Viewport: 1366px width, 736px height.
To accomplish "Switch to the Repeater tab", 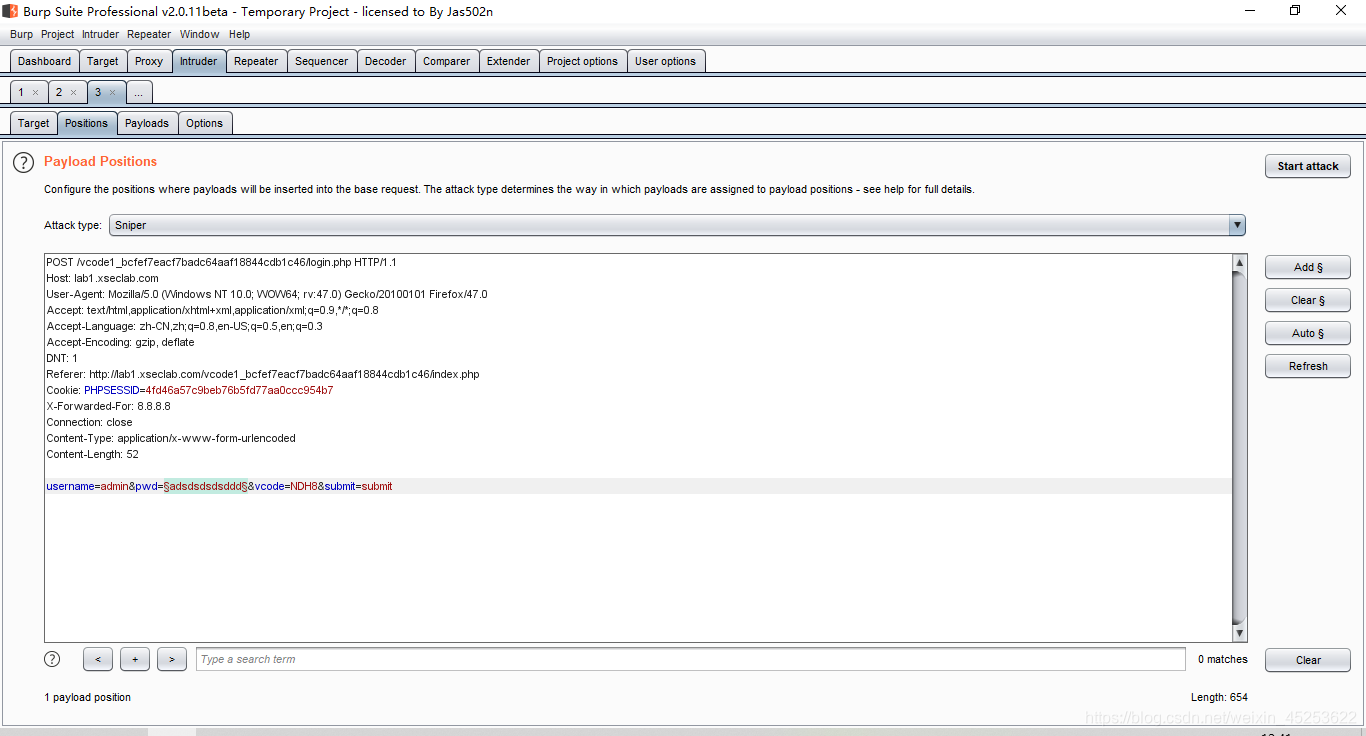I will tap(256, 61).
